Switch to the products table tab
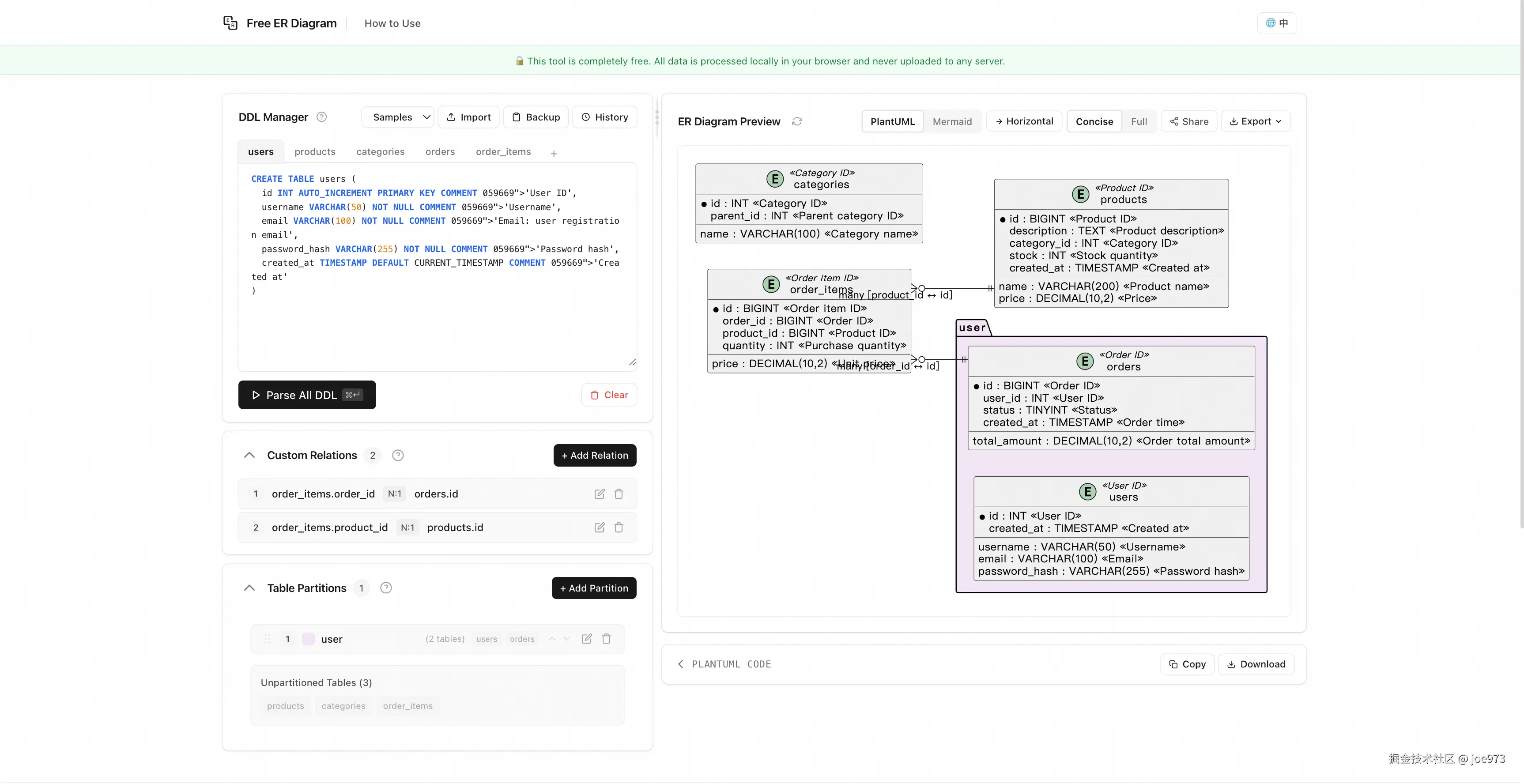This screenshot has height=784, width=1524. pyautogui.click(x=315, y=151)
